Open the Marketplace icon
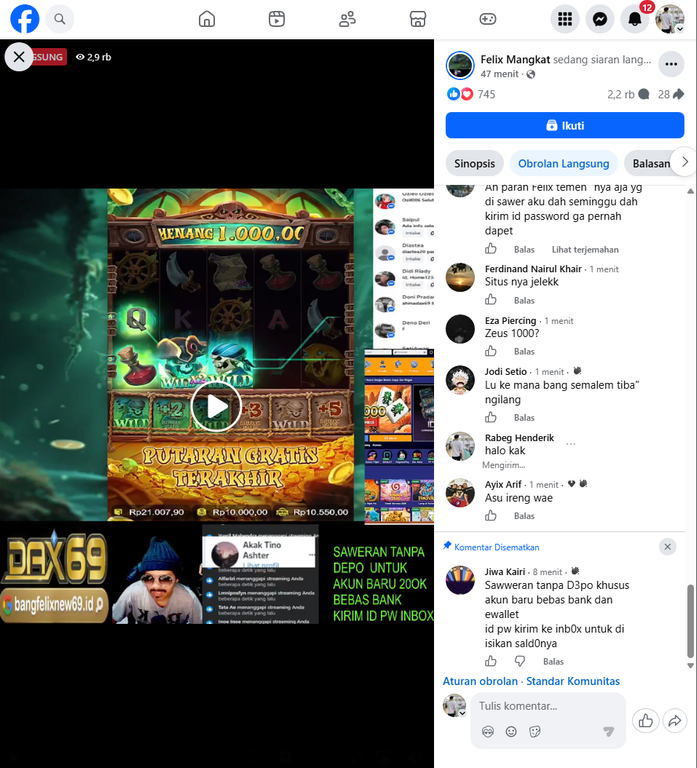The height and width of the screenshot is (768, 697). (x=418, y=19)
